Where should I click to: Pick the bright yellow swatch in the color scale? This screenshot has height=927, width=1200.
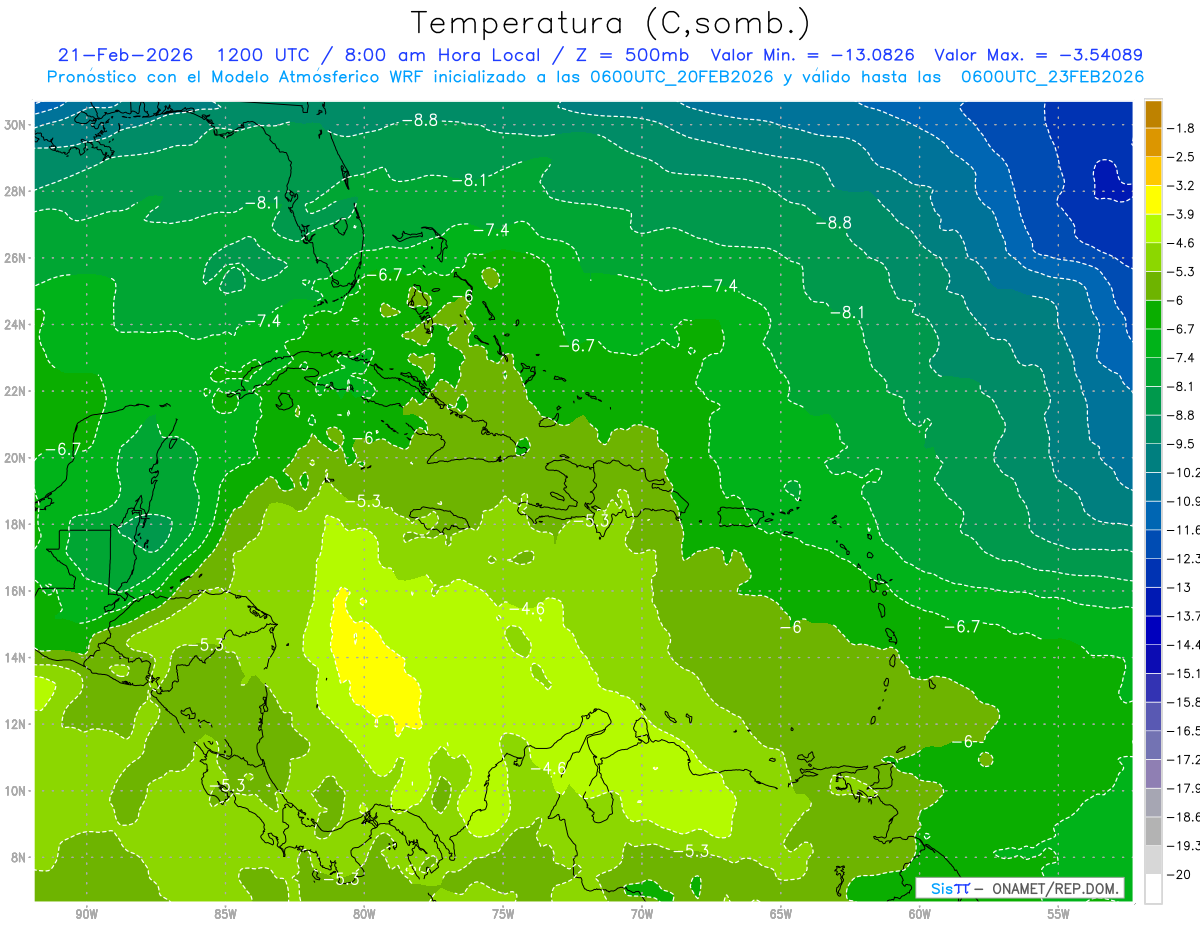(1153, 200)
